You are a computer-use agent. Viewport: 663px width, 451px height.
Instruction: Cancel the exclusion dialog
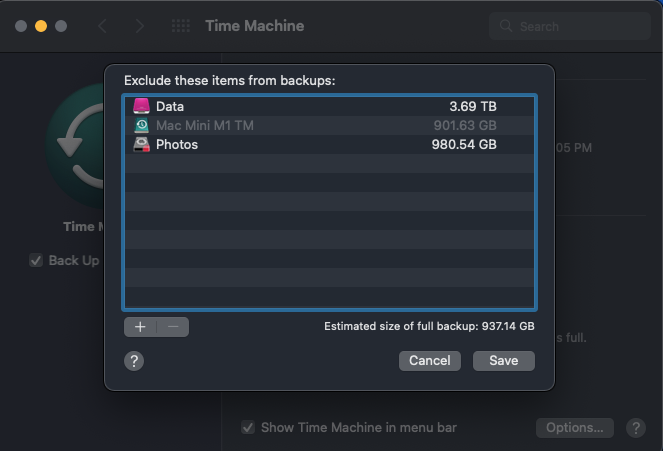429,361
